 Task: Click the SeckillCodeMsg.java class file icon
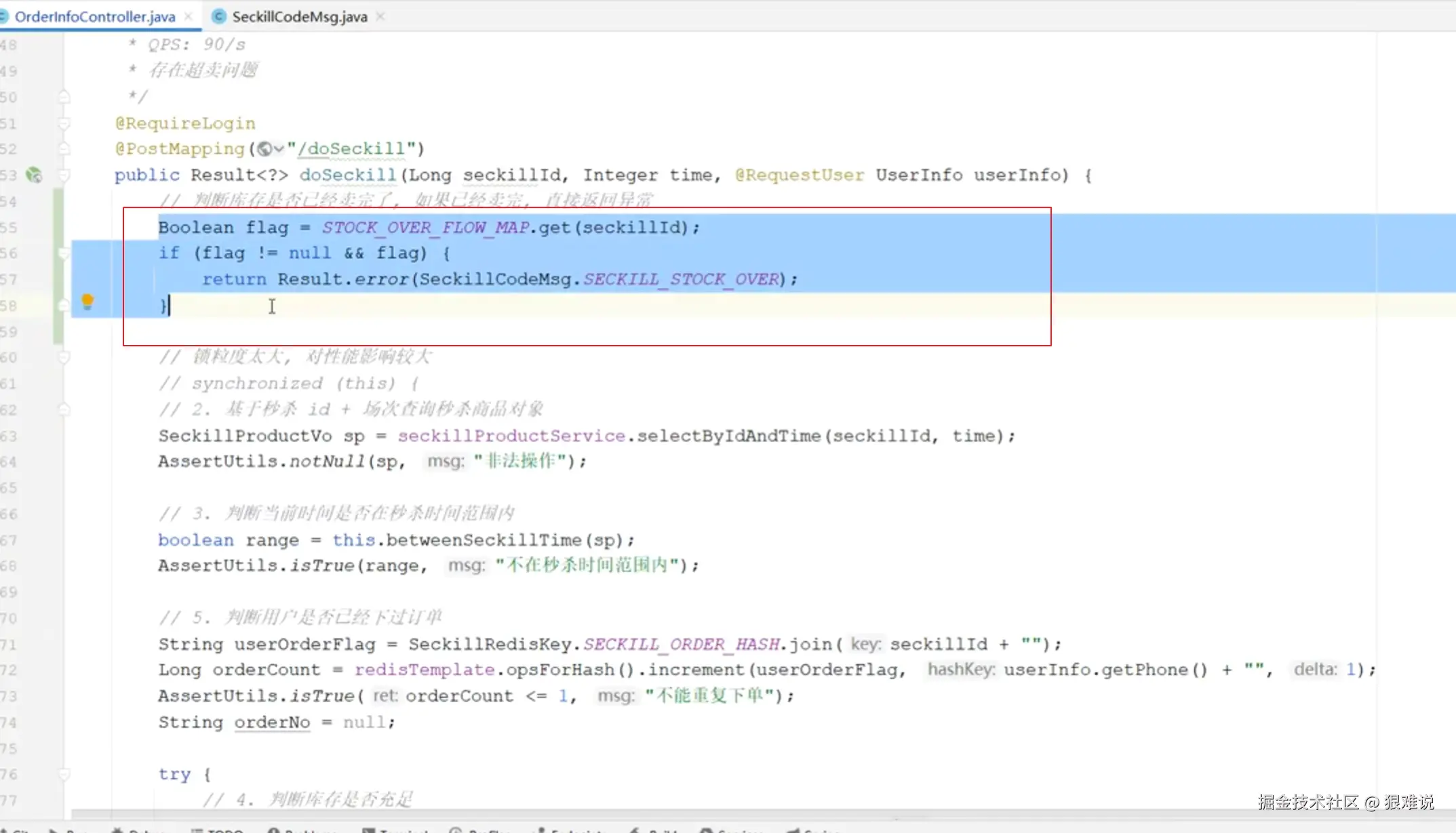pos(218,16)
